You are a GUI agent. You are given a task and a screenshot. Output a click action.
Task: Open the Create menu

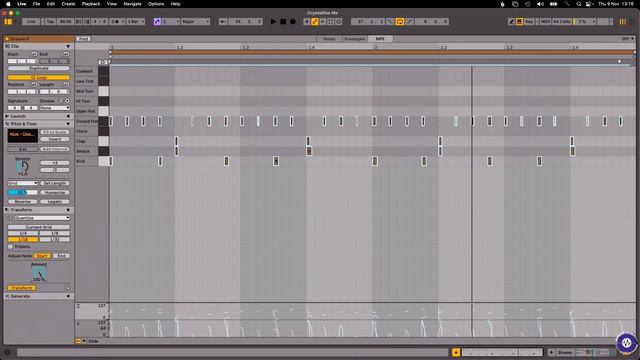coord(68,4)
